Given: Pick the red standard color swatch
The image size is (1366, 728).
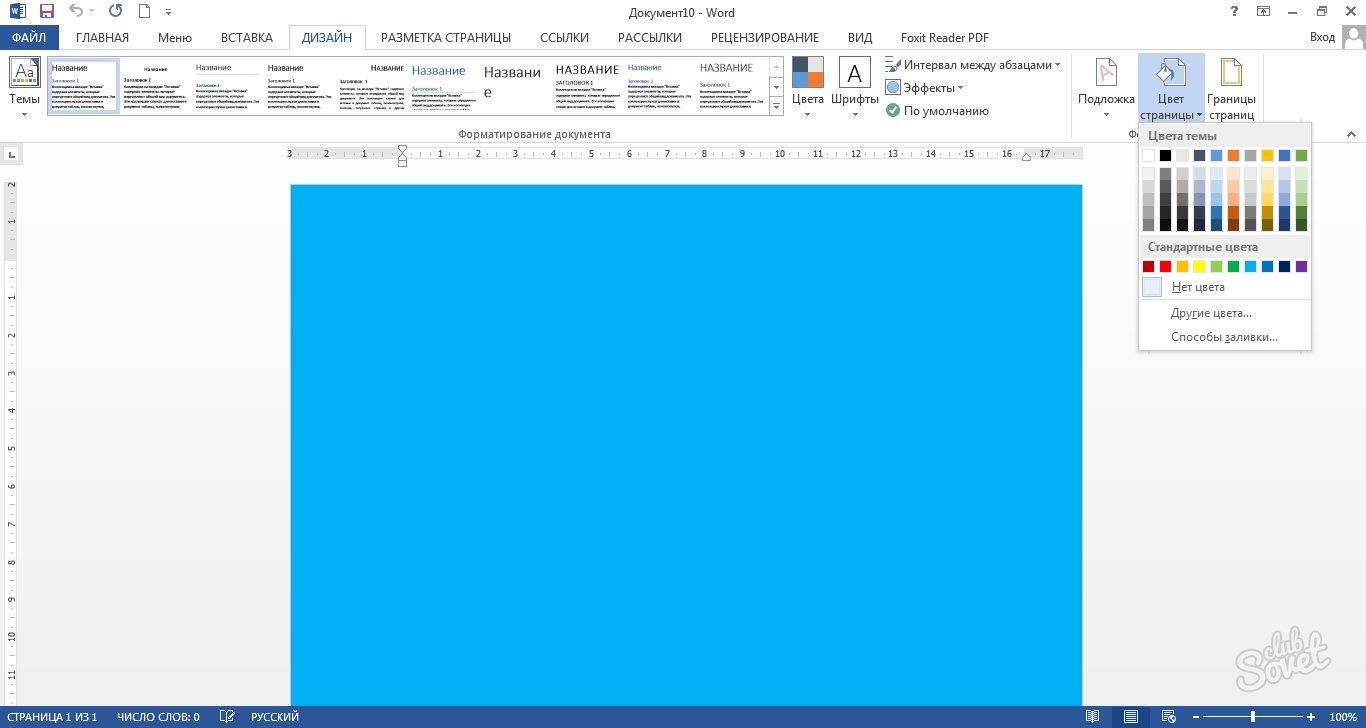Looking at the screenshot, I should [x=1165, y=267].
